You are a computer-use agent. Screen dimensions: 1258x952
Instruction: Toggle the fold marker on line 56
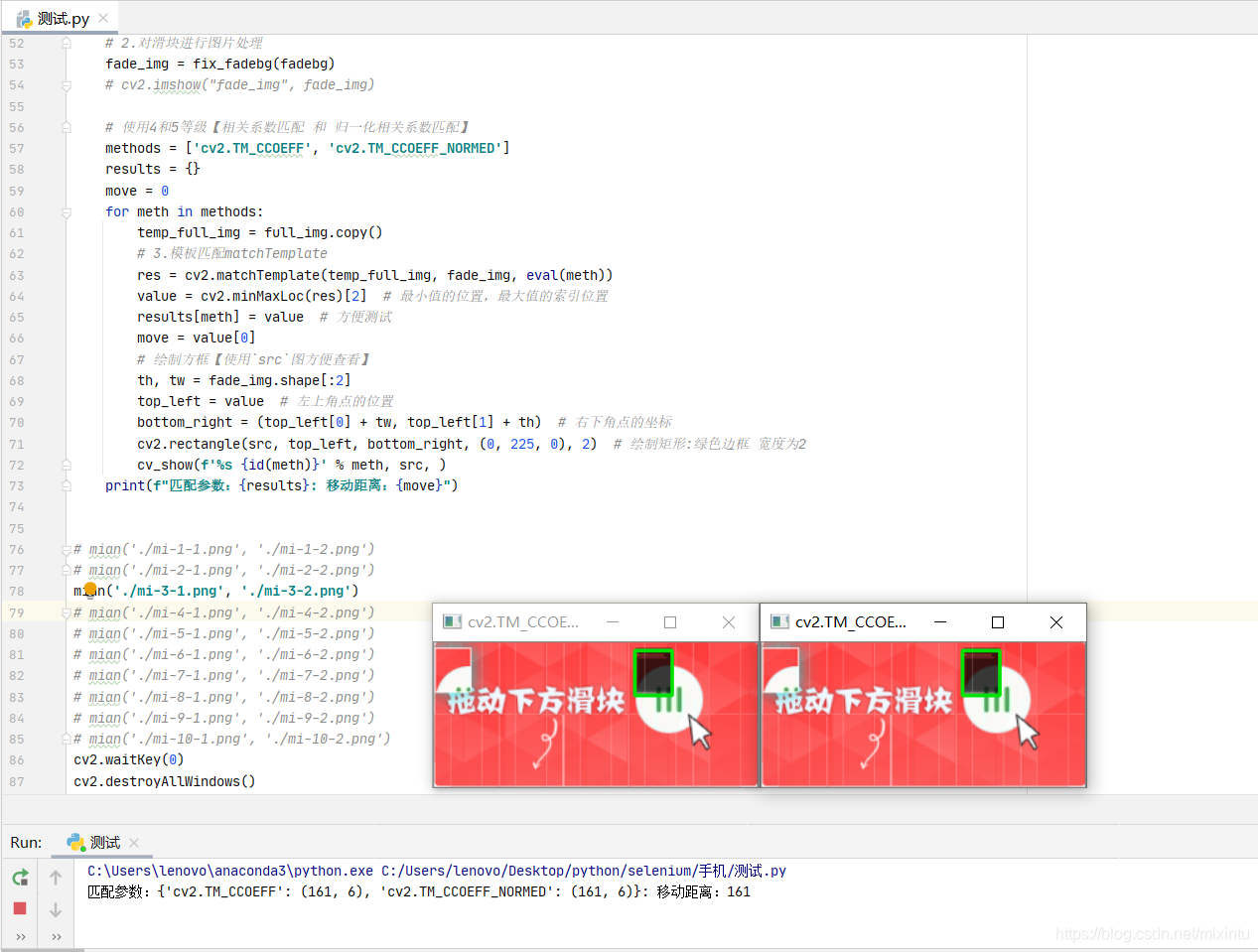pos(67,127)
